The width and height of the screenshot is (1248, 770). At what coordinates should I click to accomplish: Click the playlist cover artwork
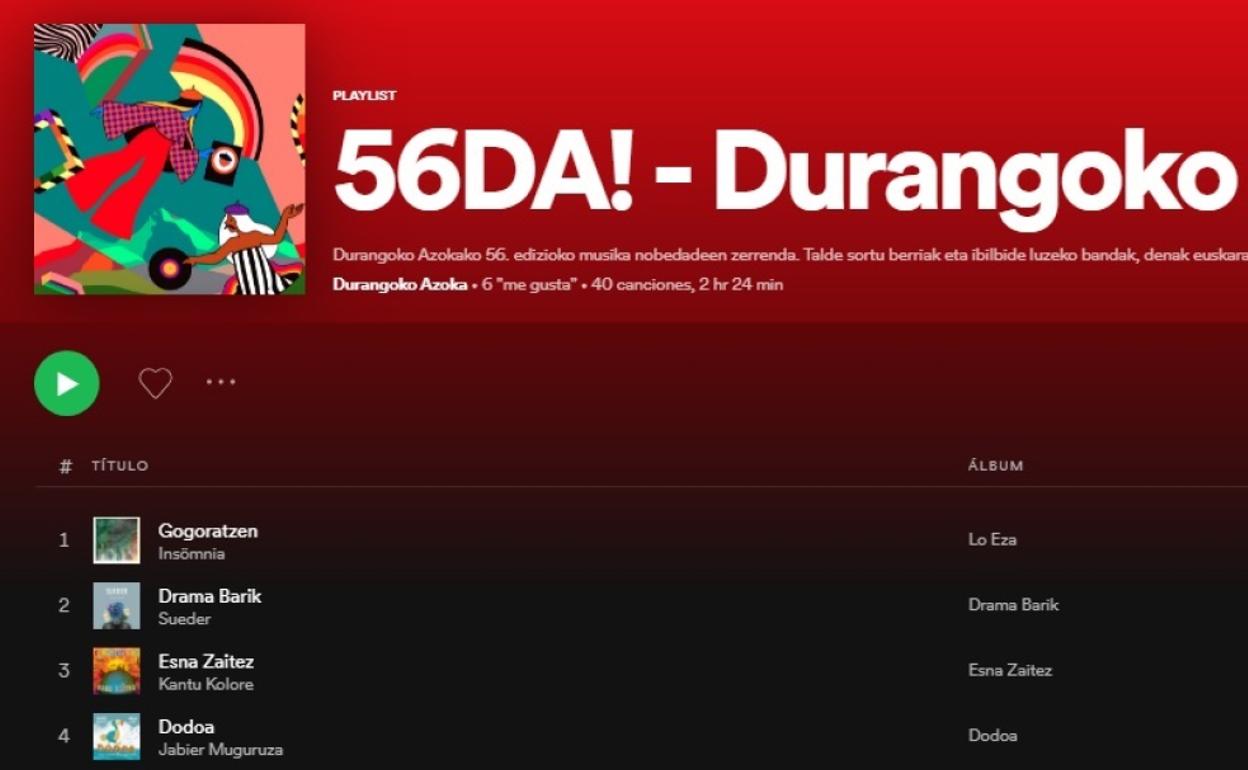coord(169,159)
